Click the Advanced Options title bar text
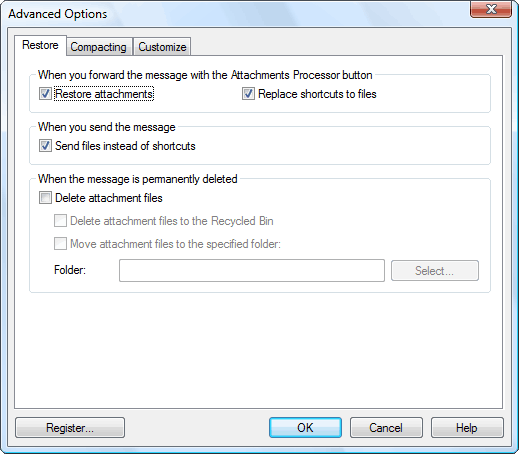The height and width of the screenshot is (454, 519). [58, 14]
